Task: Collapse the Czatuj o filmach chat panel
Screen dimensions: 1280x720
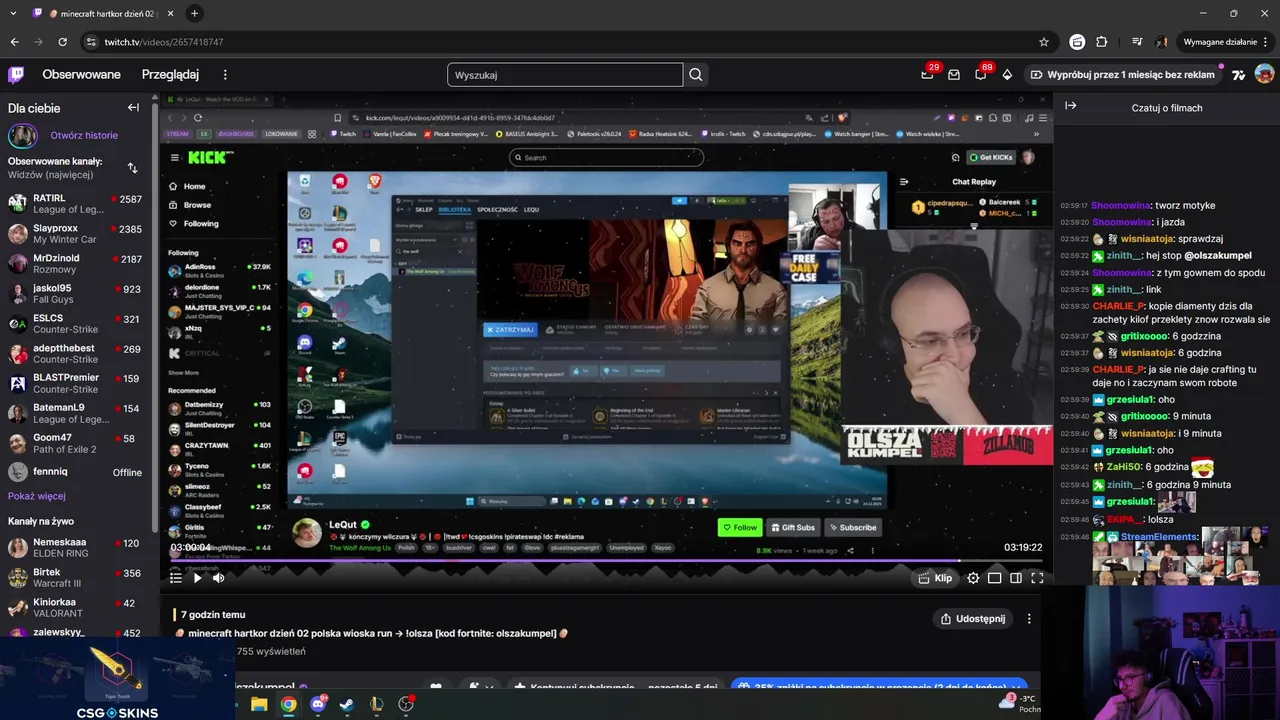Action: pos(1071,106)
